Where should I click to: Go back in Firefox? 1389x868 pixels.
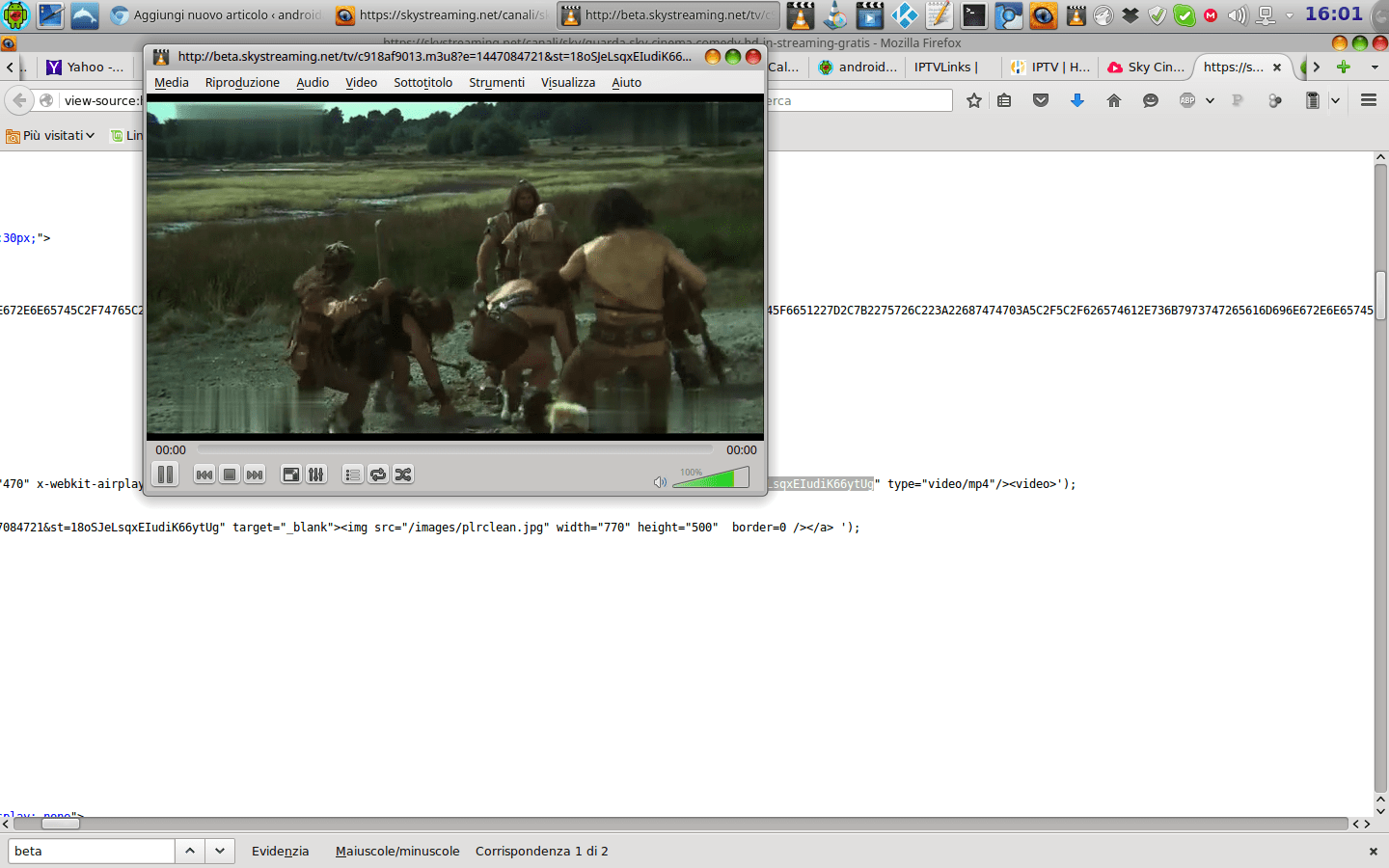click(x=19, y=100)
